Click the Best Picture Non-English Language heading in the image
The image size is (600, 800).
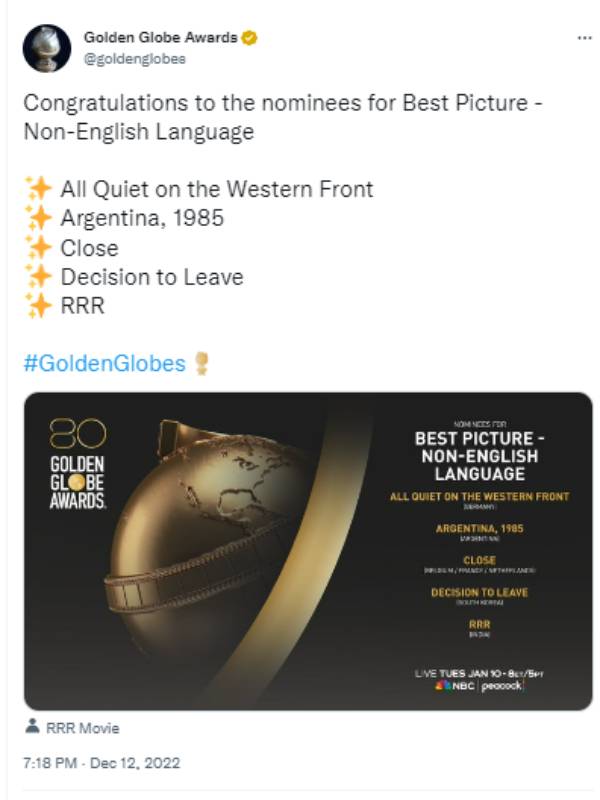click(480, 456)
